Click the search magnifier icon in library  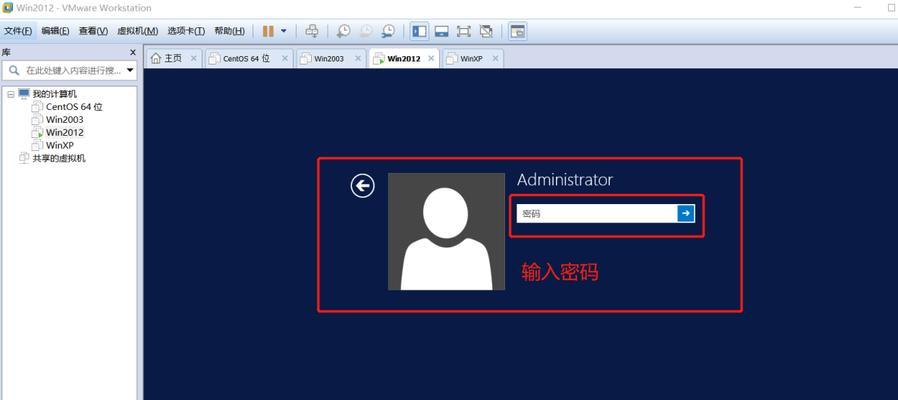pyautogui.click(x=14, y=70)
